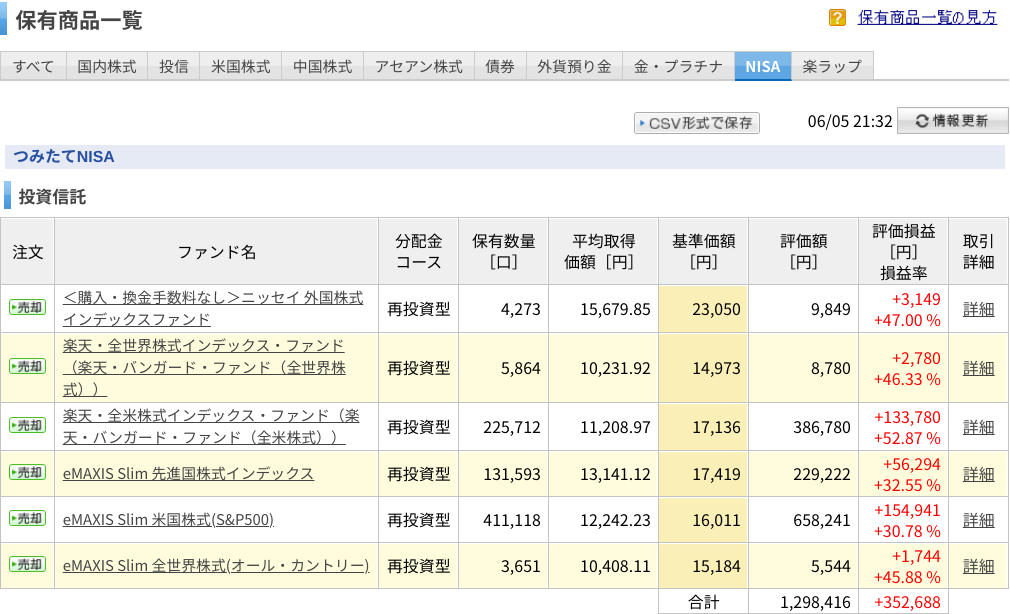
Task: Click profit value +154,941
Action: coord(907,510)
